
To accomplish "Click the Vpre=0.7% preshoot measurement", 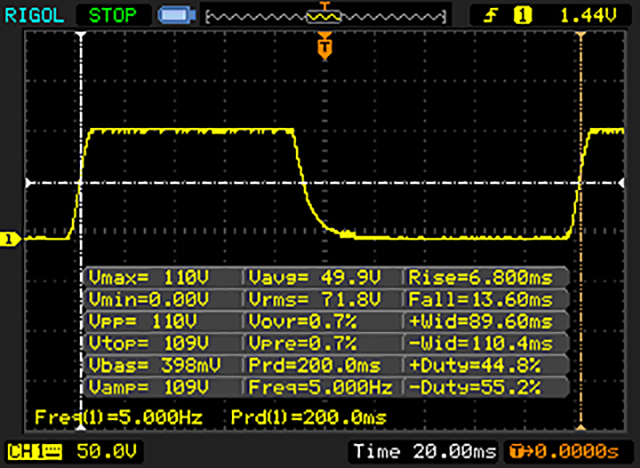I will click(x=302, y=344).
